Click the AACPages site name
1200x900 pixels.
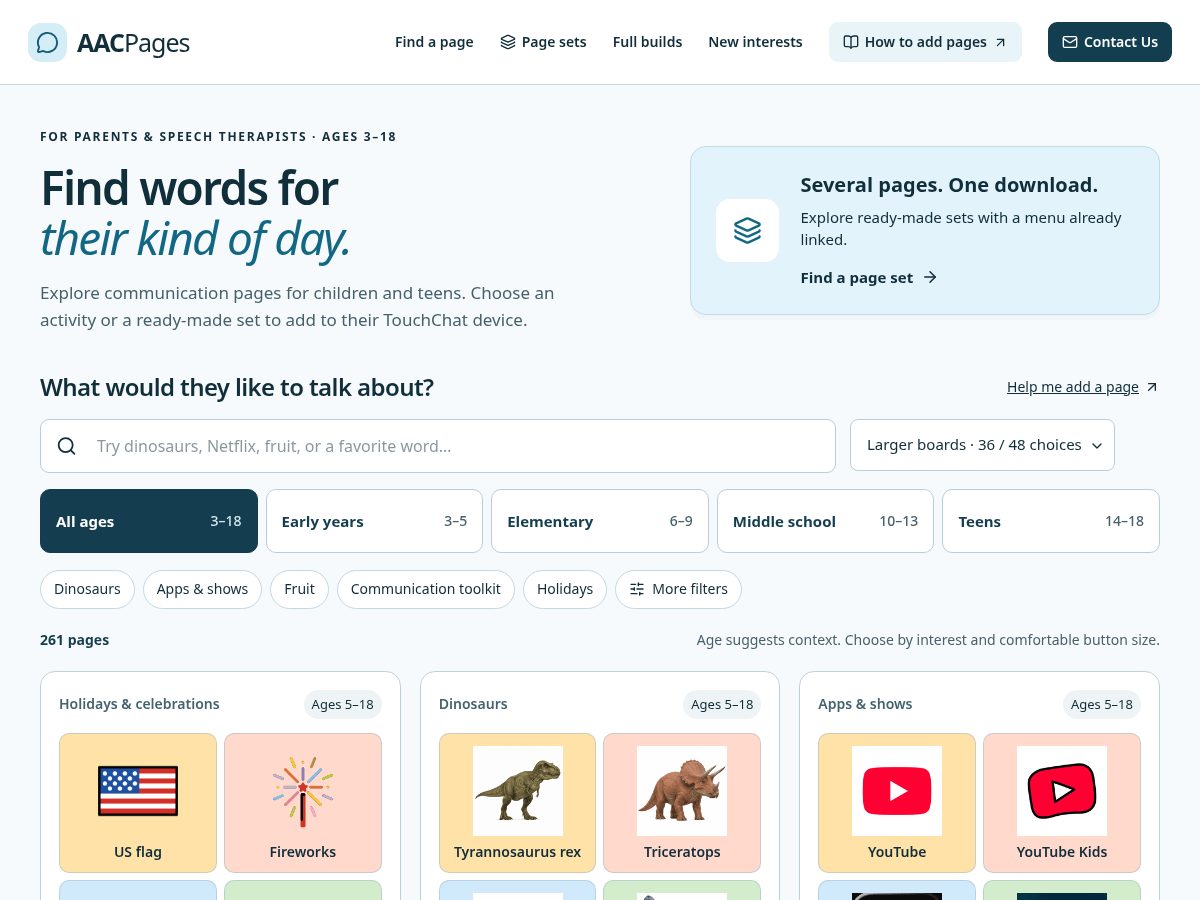point(133,43)
